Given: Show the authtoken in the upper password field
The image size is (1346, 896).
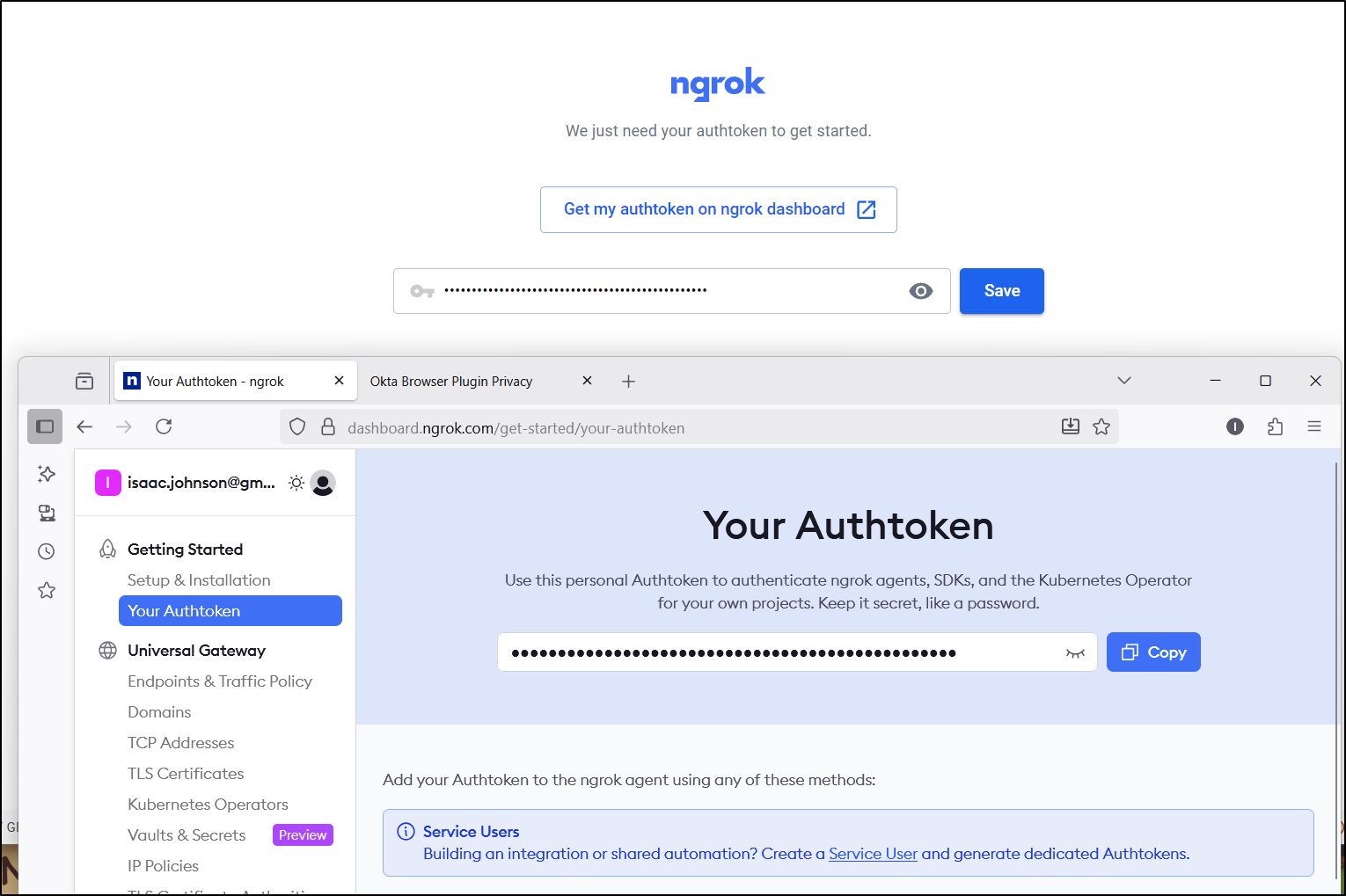Looking at the screenshot, I should pos(920,291).
